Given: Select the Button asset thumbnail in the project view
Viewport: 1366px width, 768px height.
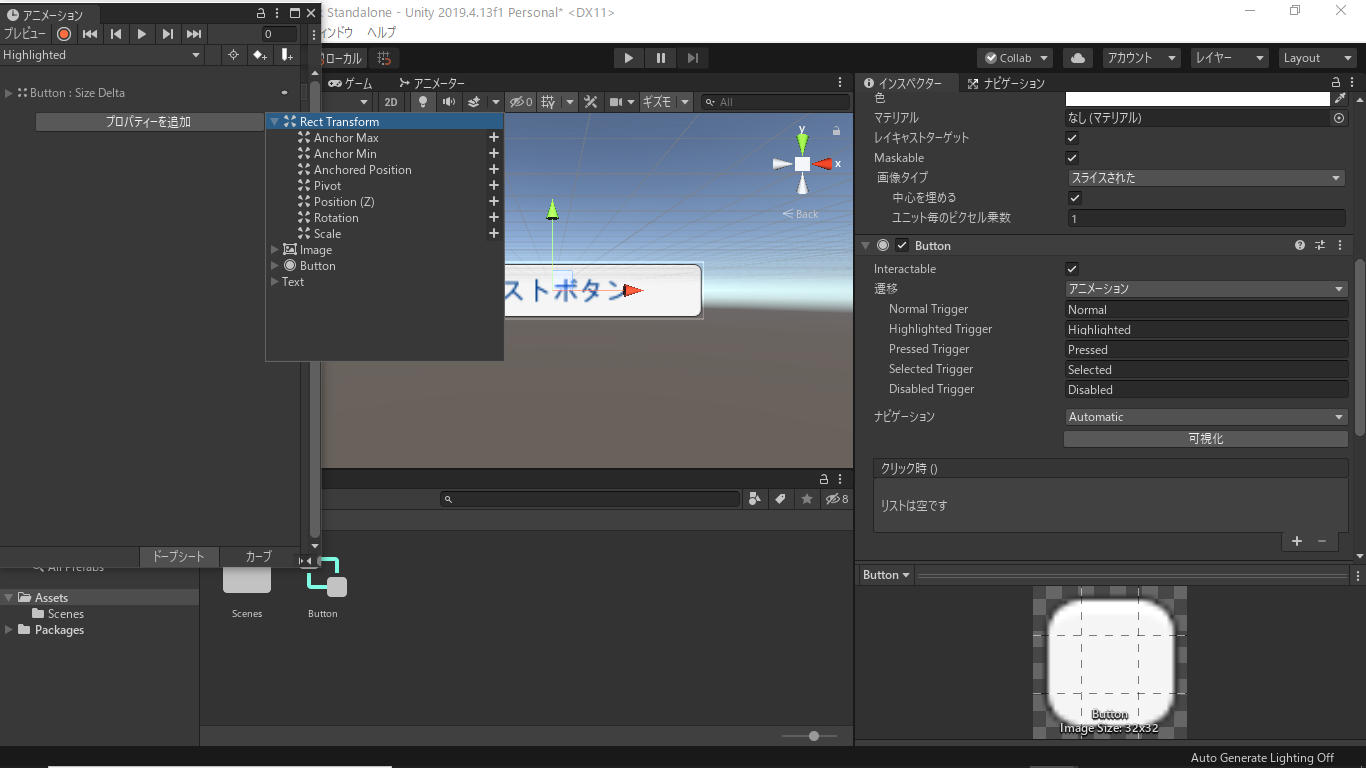Looking at the screenshot, I should click(322, 578).
